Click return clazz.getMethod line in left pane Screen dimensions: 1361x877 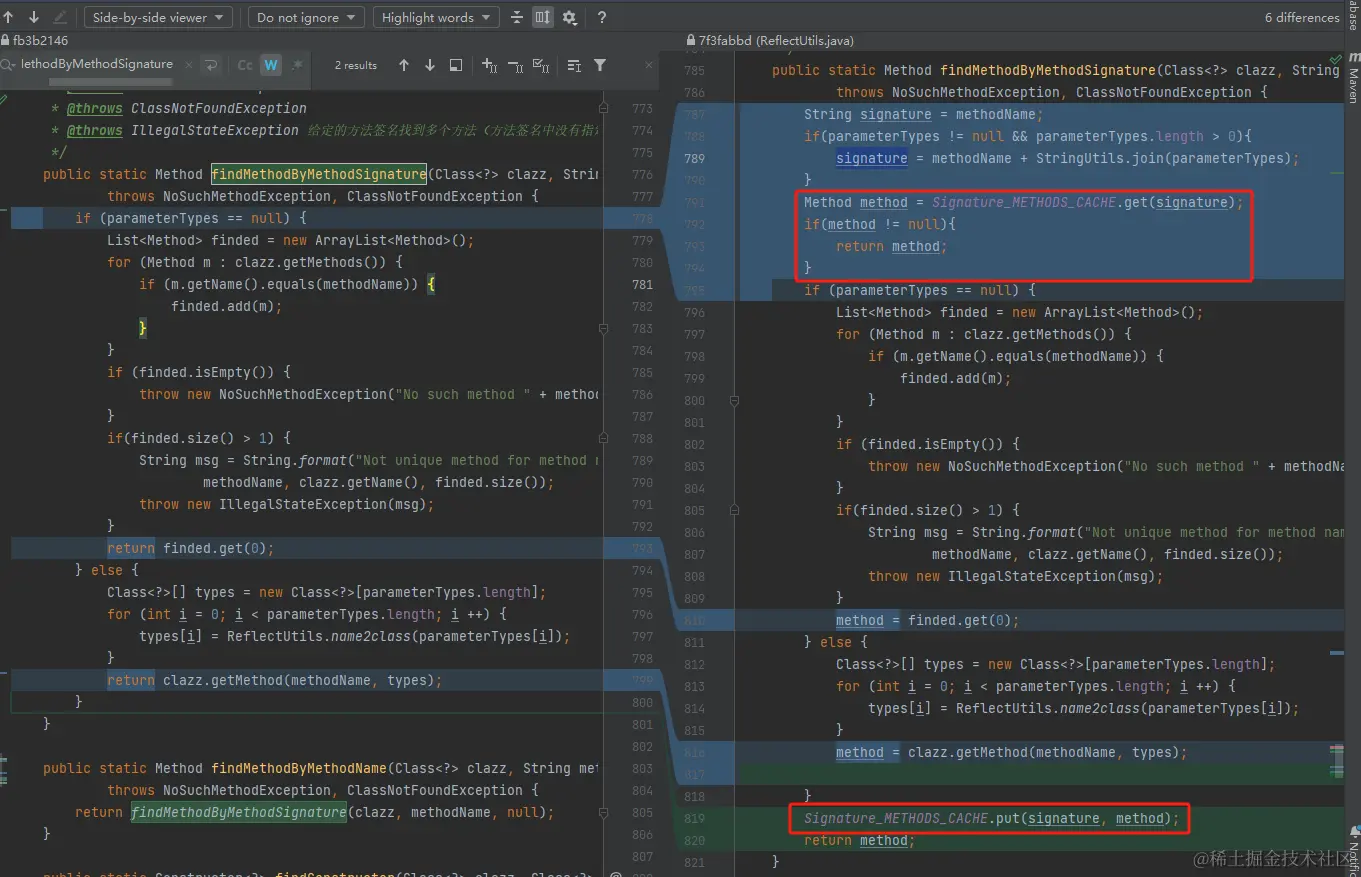(274, 680)
